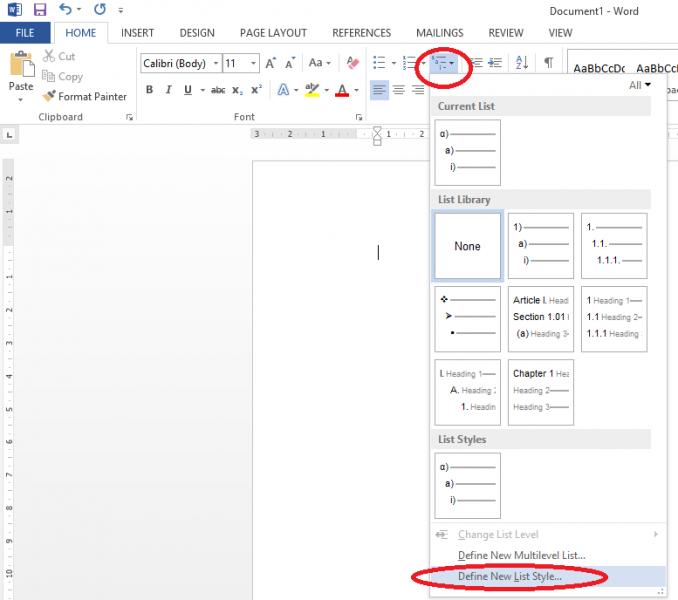The image size is (678, 600).
Task: Click the Save icon in quick access toolbar
Action: click(x=40, y=10)
